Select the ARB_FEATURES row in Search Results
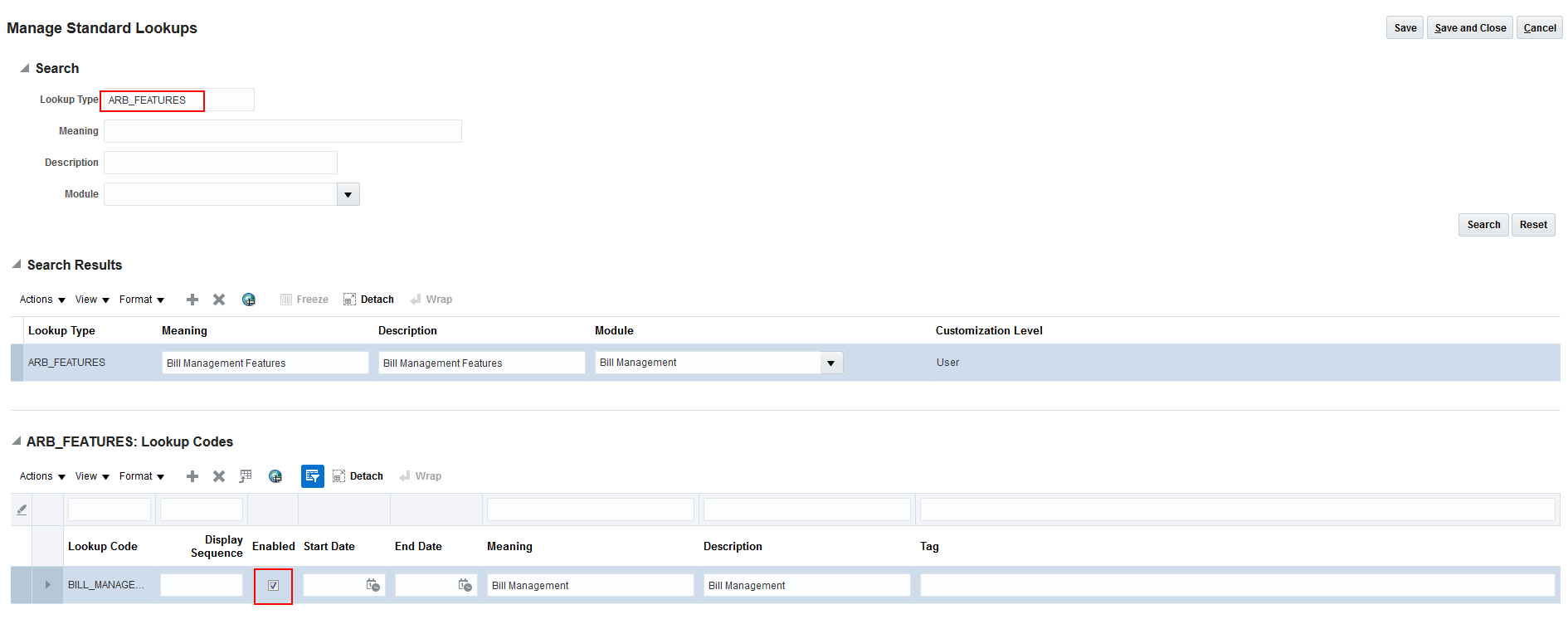 tap(786, 363)
